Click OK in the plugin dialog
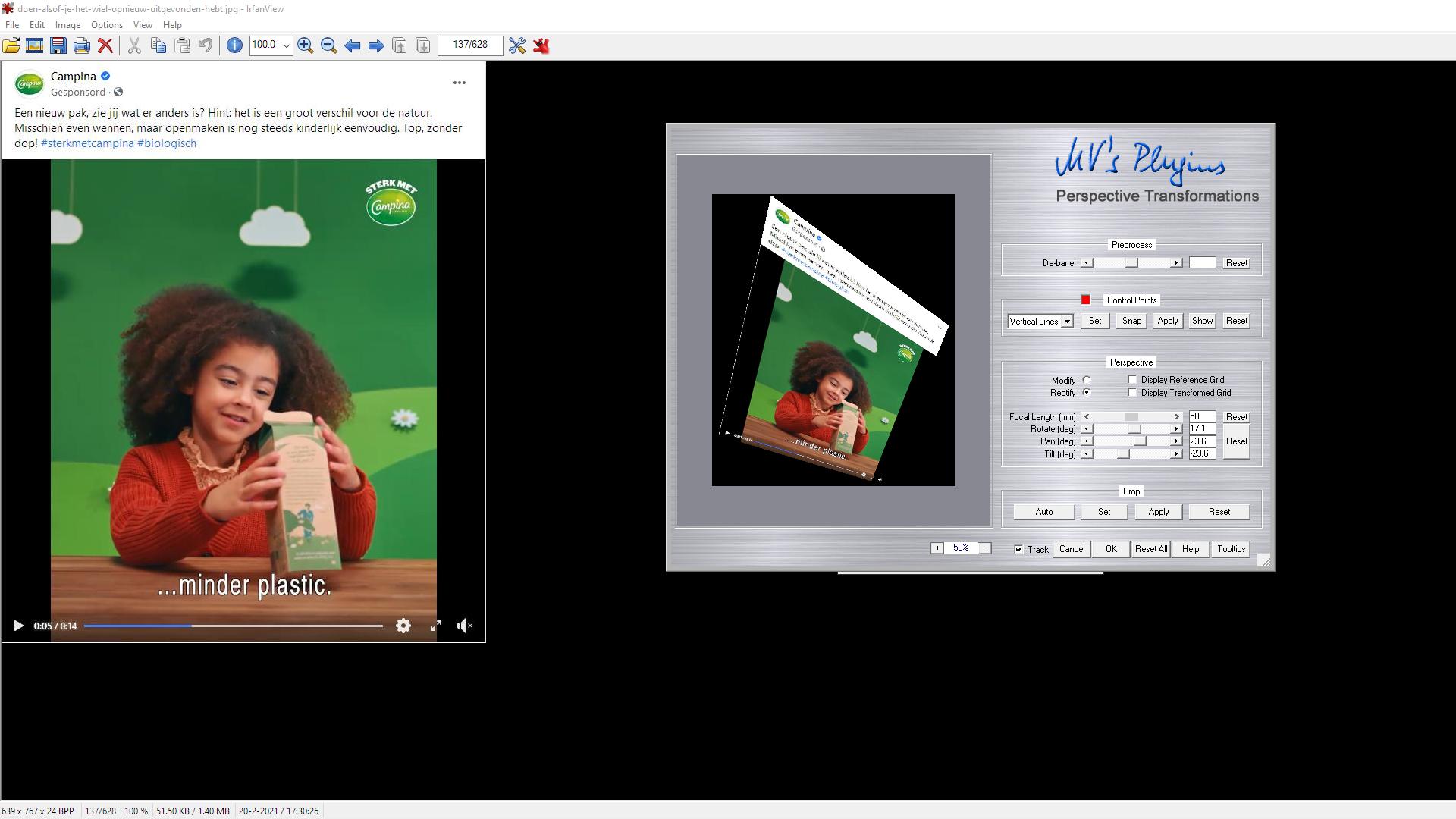 1111,549
